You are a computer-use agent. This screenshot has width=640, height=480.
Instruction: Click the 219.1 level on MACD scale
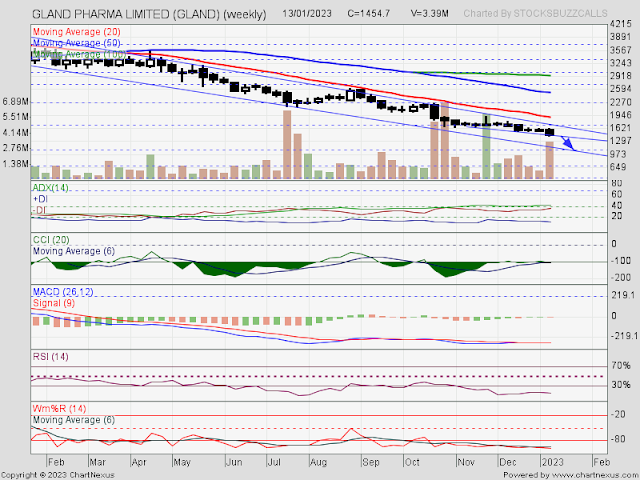623,295
